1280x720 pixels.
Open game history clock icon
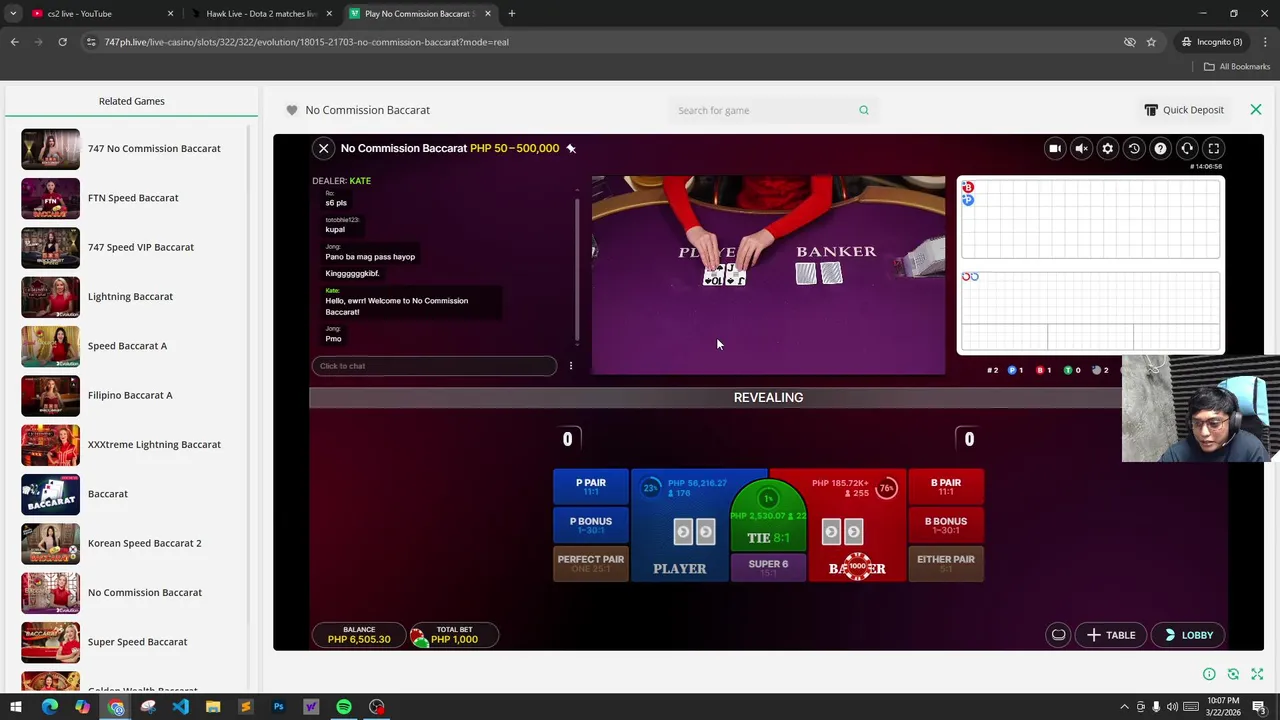pos(1134,148)
